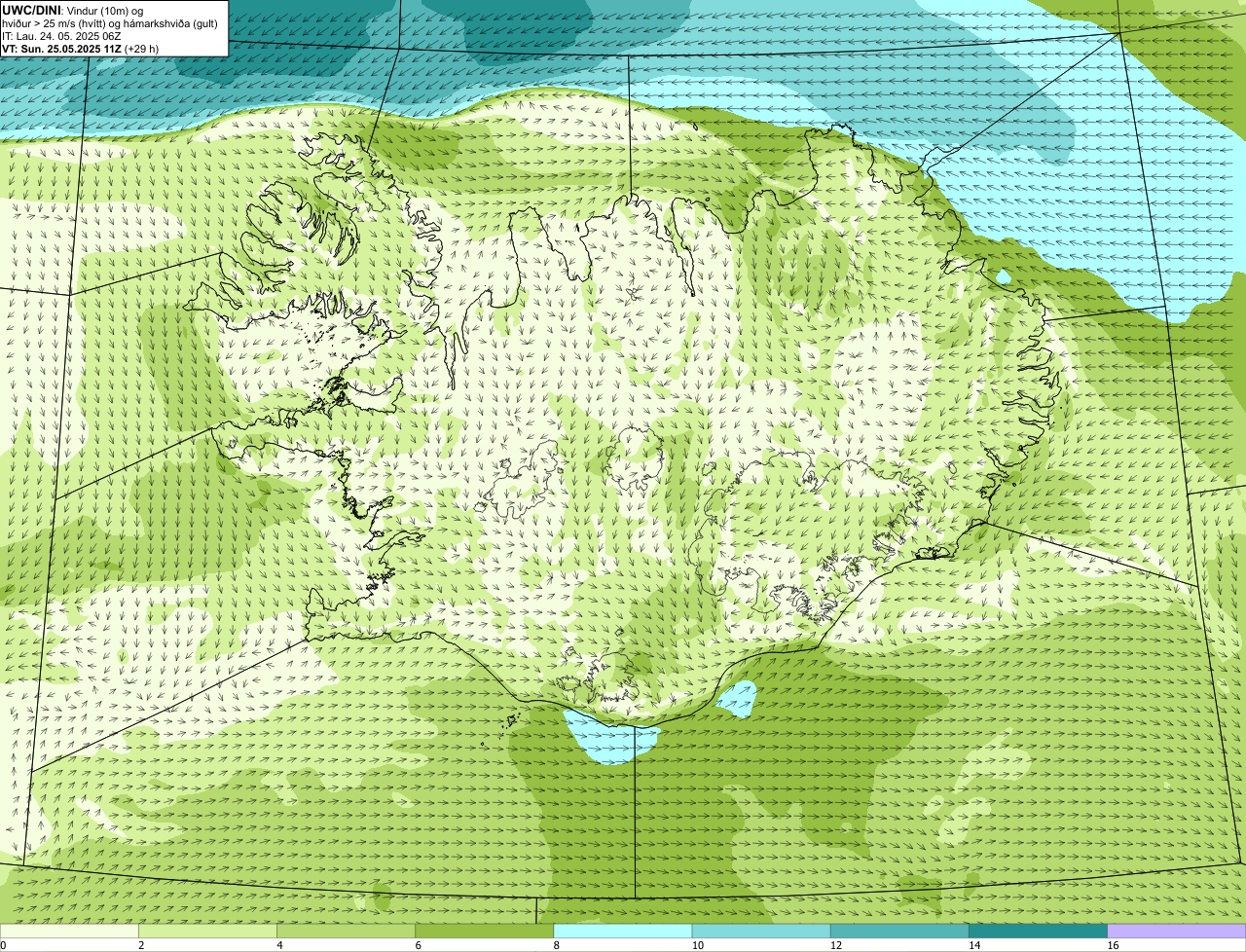
Task: Click the 2–4 m/s legend color swatch
Action: (x=207, y=931)
